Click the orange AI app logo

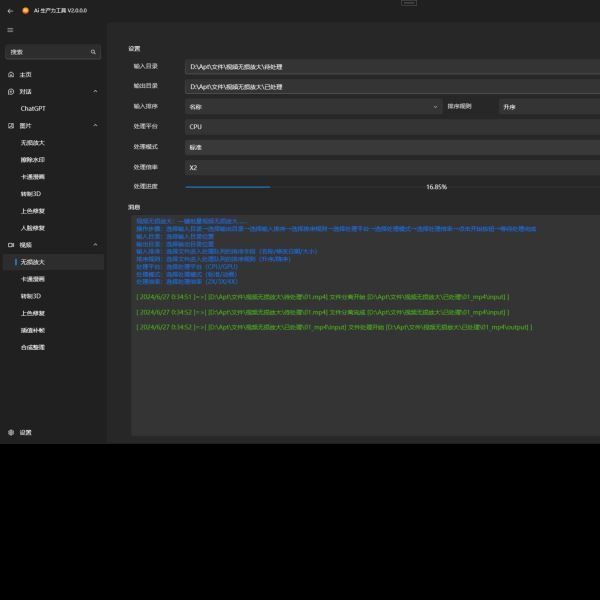coord(26,11)
